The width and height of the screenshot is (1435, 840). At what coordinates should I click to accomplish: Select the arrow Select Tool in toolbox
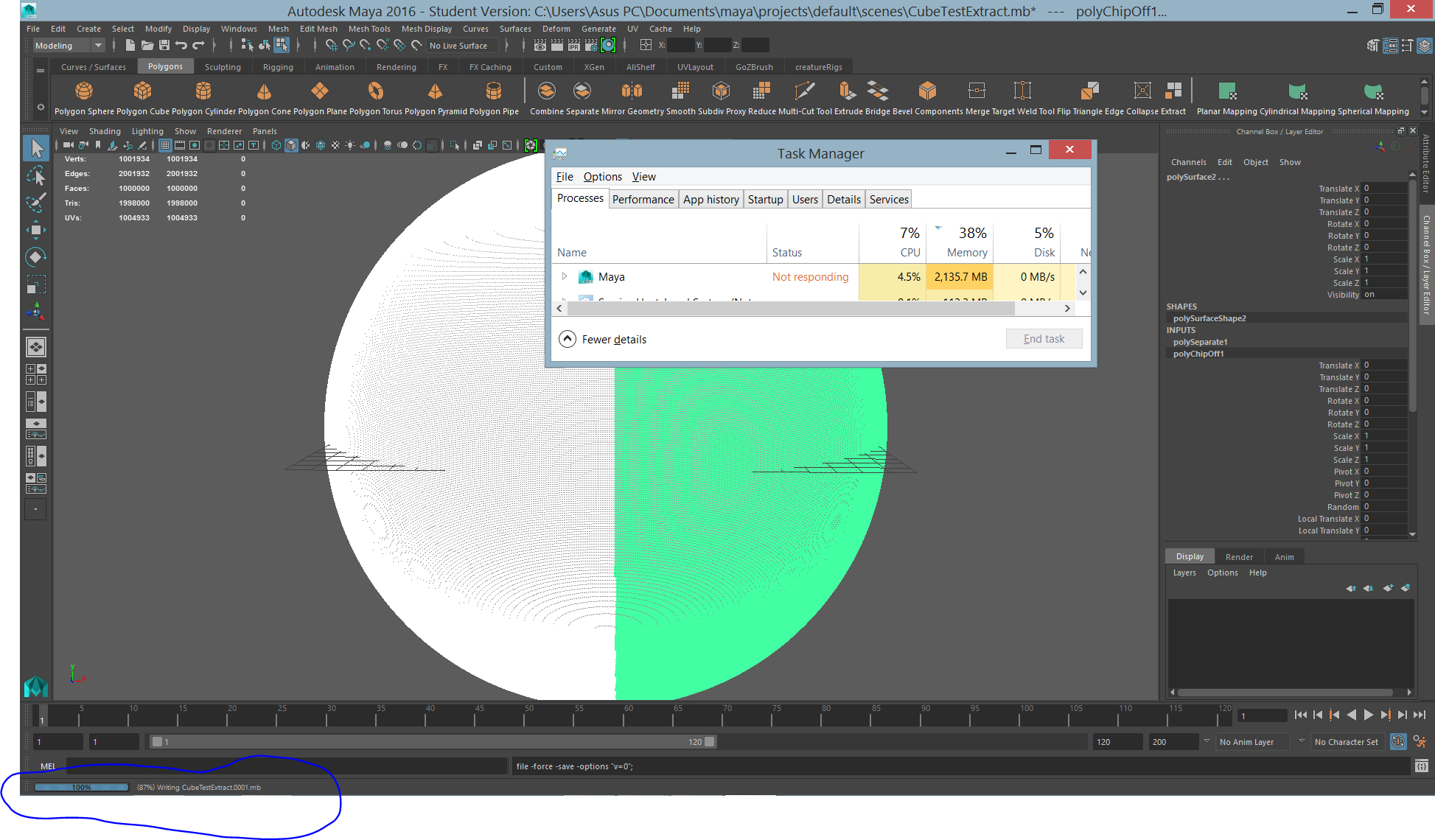tap(36, 149)
